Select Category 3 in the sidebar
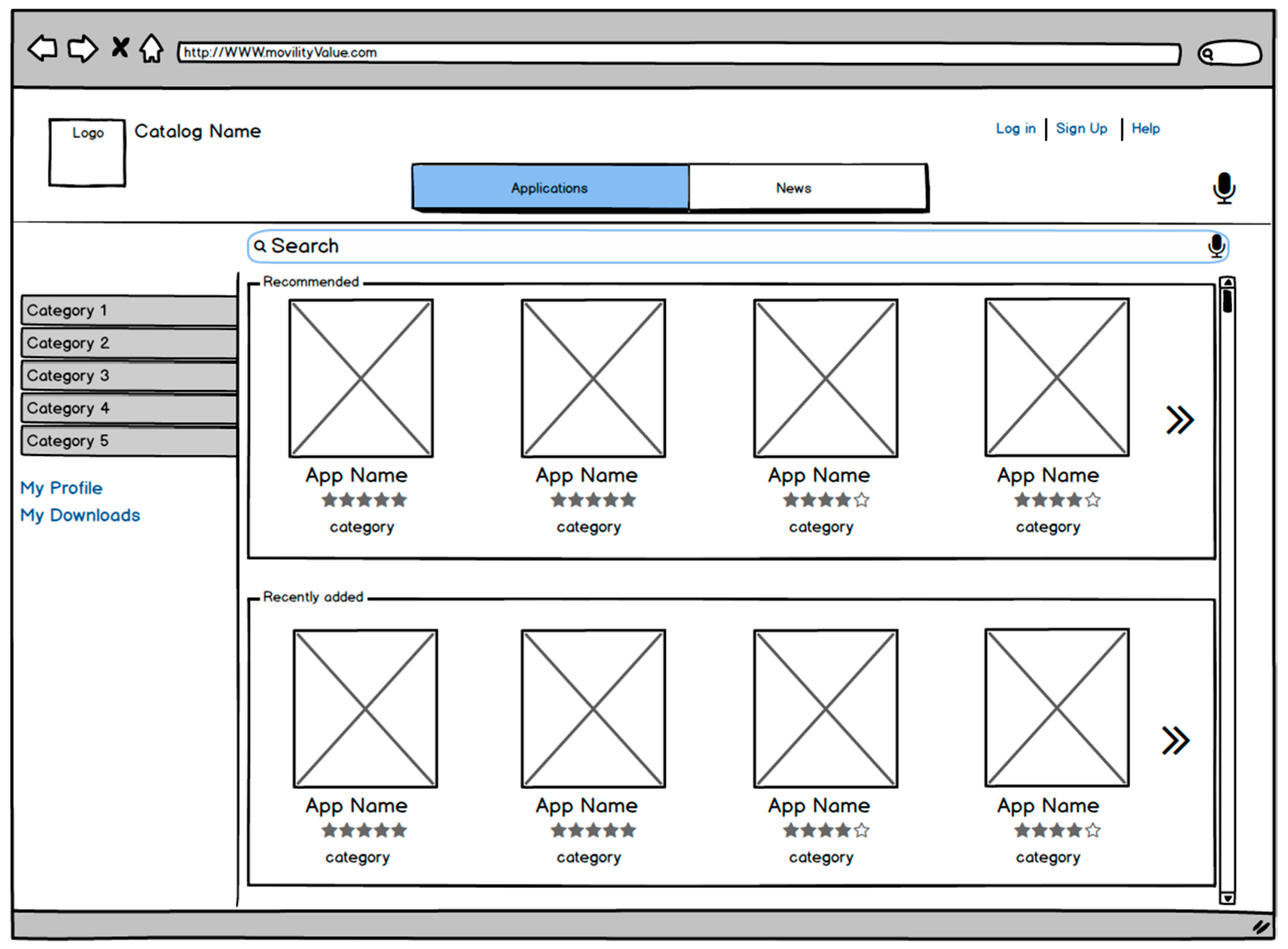This screenshot has height=949, width=1288. point(129,376)
